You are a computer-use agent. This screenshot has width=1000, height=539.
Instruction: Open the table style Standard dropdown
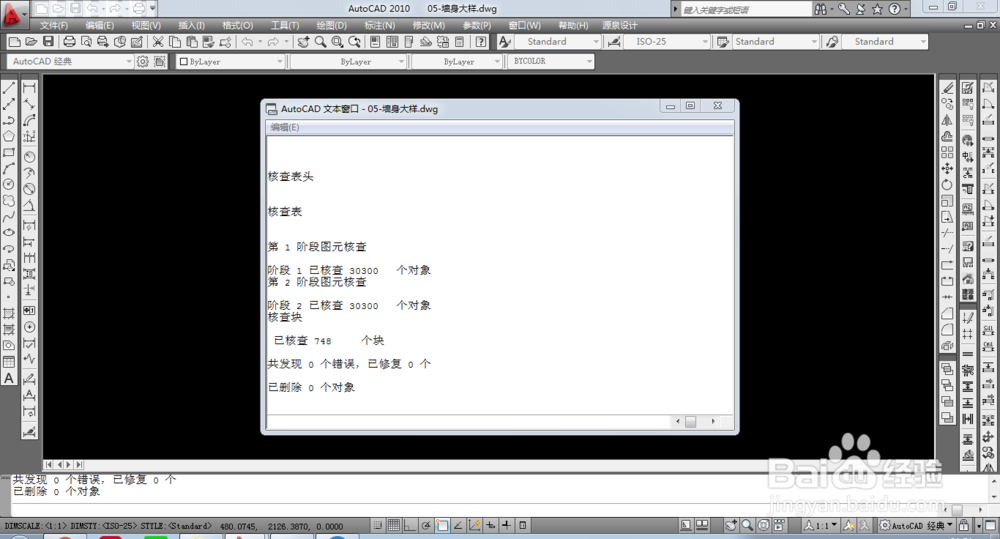pyautogui.click(x=775, y=41)
